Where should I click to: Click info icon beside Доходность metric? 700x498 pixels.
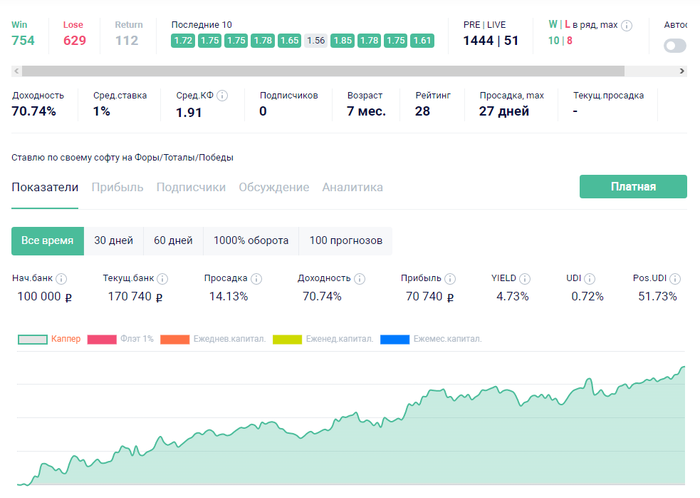click(x=359, y=278)
